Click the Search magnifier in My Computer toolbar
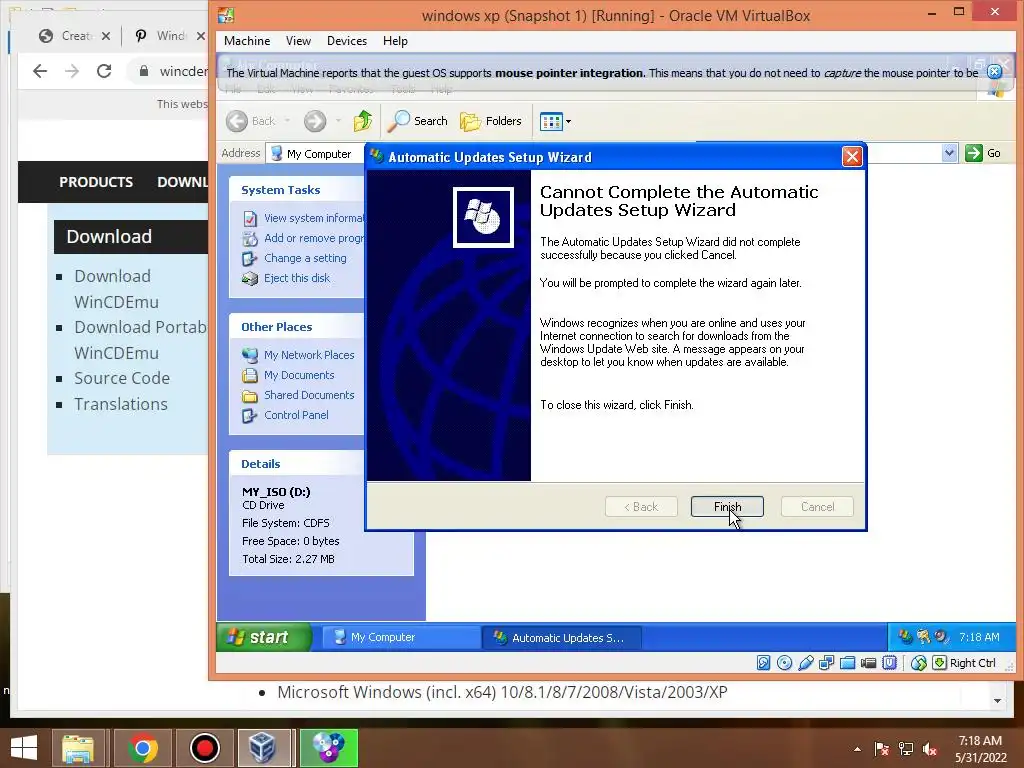This screenshot has width=1024, height=768. click(x=418, y=121)
